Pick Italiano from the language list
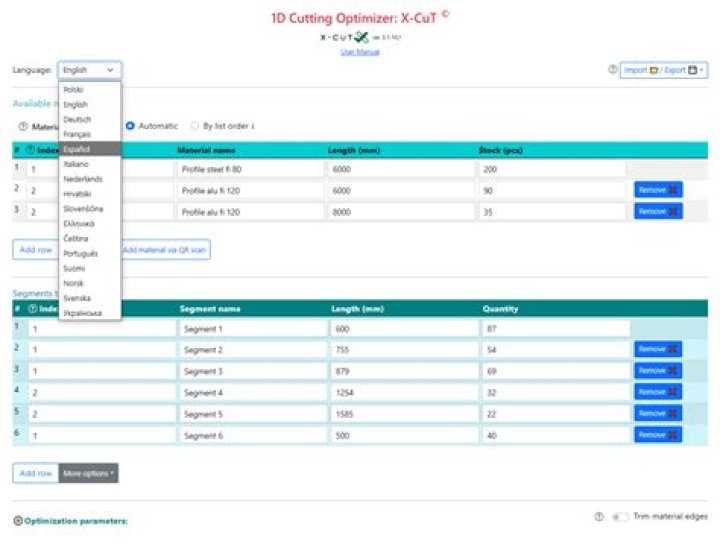This screenshot has width=720, height=547. (90, 164)
